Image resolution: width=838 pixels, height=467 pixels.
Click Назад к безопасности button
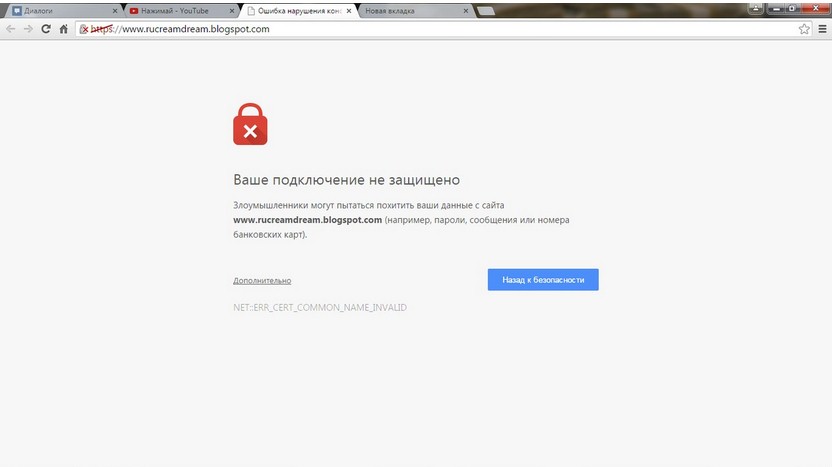point(543,279)
